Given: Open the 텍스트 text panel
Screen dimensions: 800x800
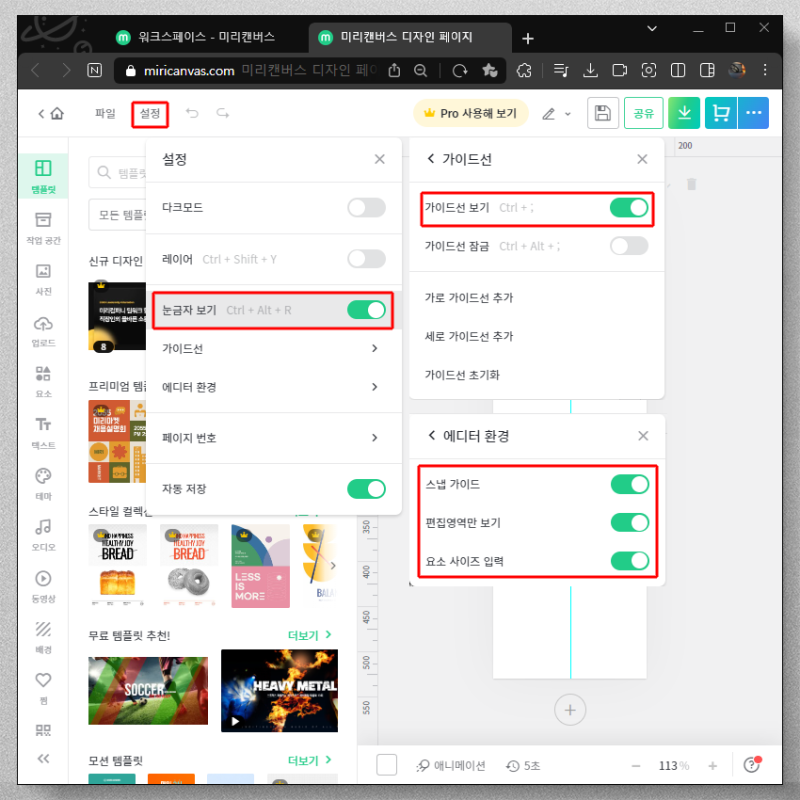Looking at the screenshot, I should (x=43, y=433).
